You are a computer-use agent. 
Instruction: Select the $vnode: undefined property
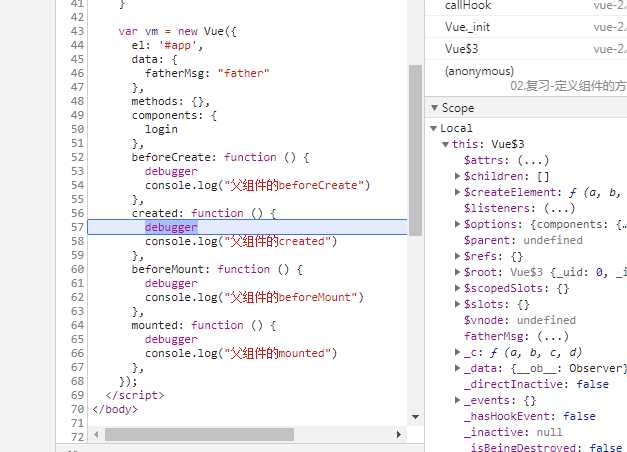tap(519, 320)
